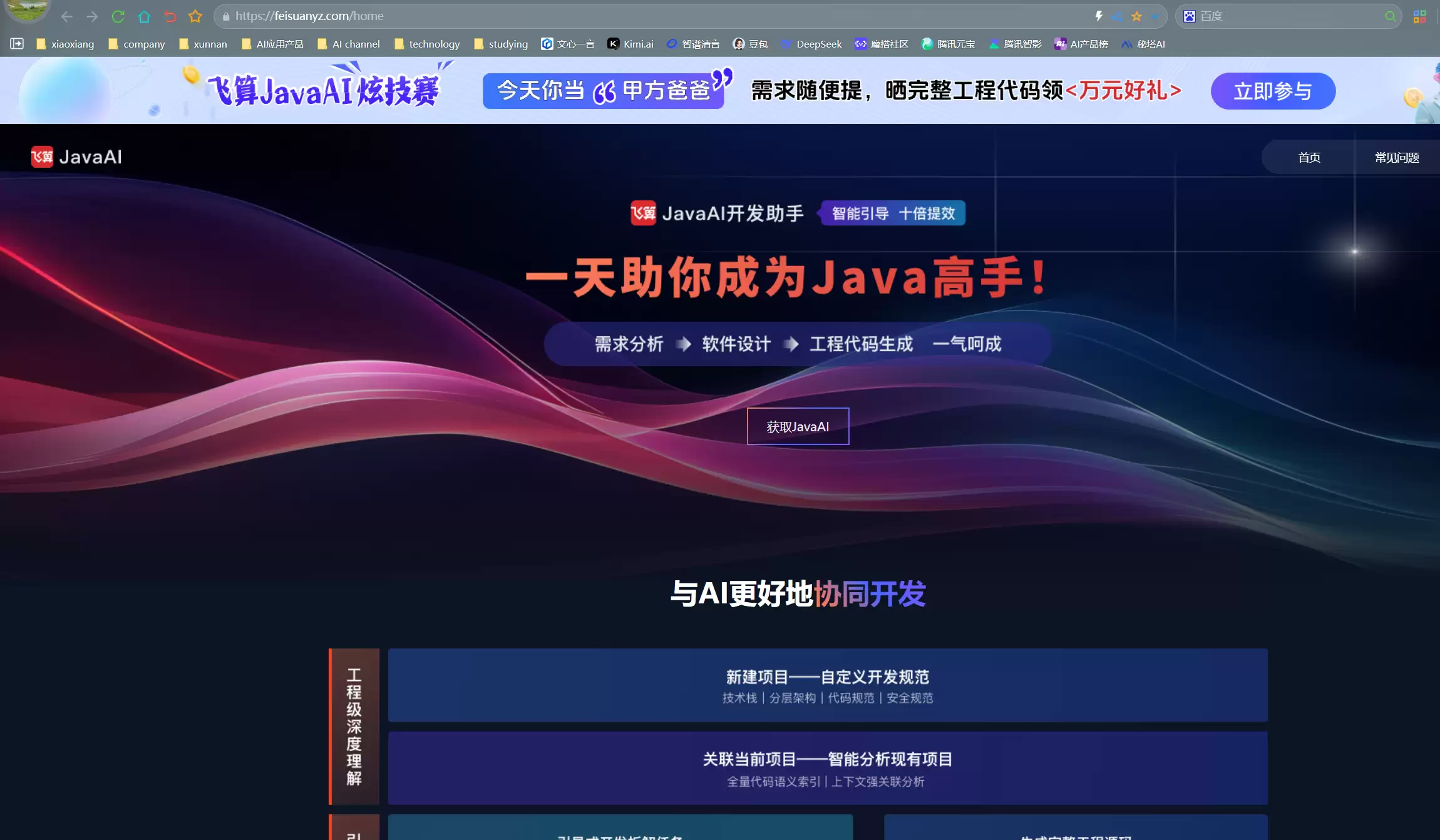Focus the 百度 search input box
This screenshot has height=840, width=1440.
pos(1290,16)
